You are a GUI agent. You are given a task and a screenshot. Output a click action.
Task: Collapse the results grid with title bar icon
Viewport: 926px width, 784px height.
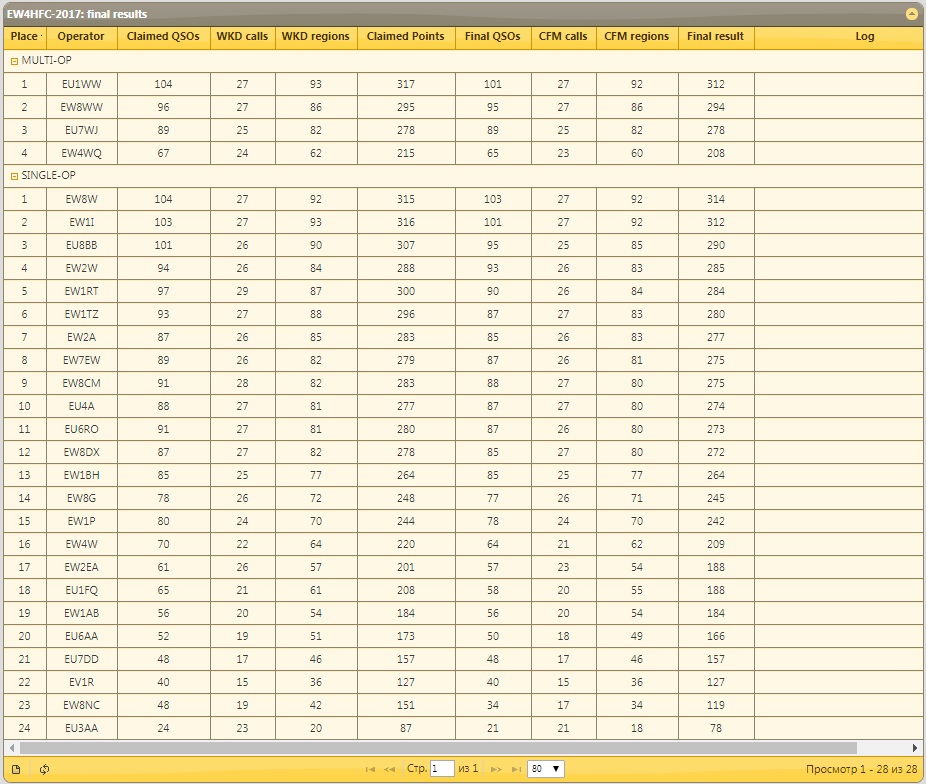[x=911, y=14]
